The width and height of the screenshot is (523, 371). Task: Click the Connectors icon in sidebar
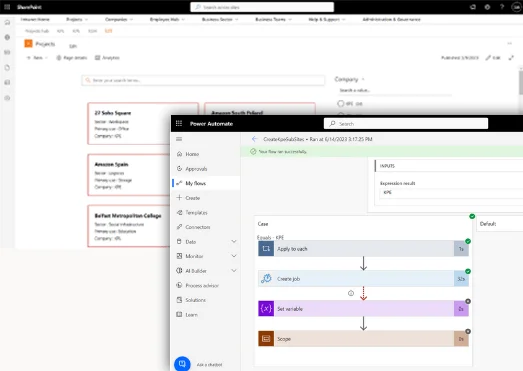pyautogui.click(x=179, y=227)
